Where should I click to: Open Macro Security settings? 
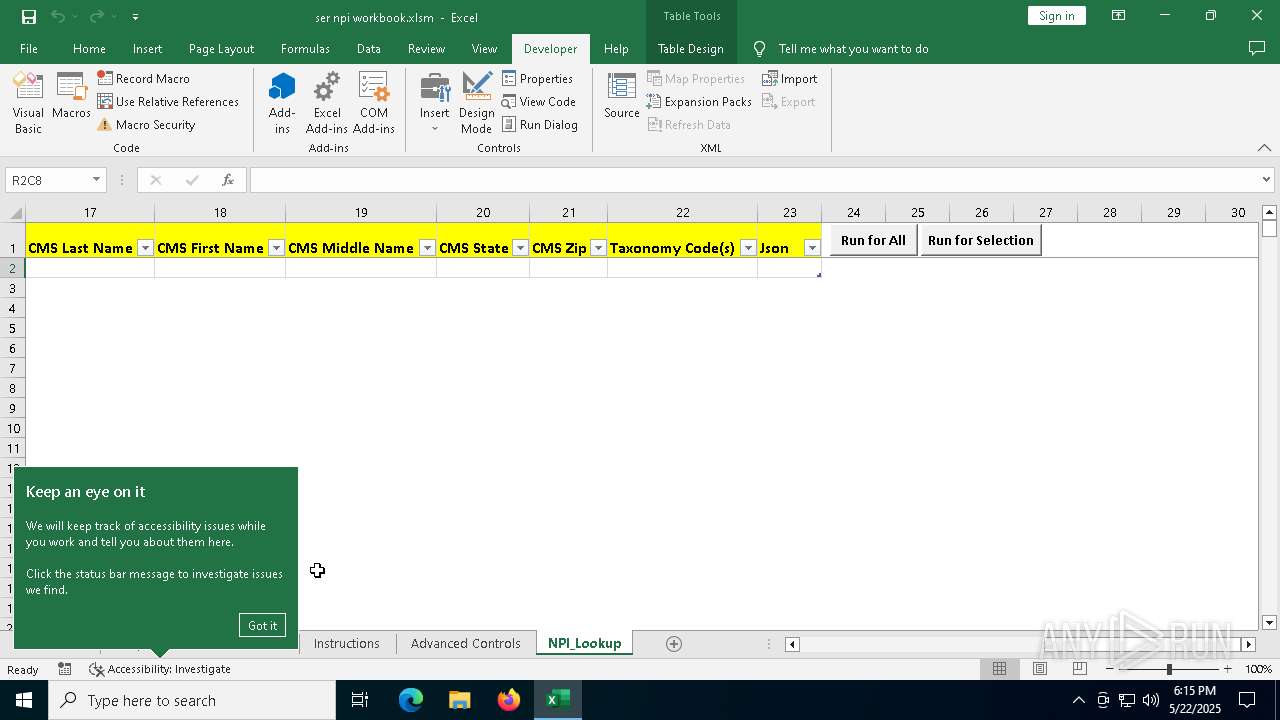[x=146, y=125]
